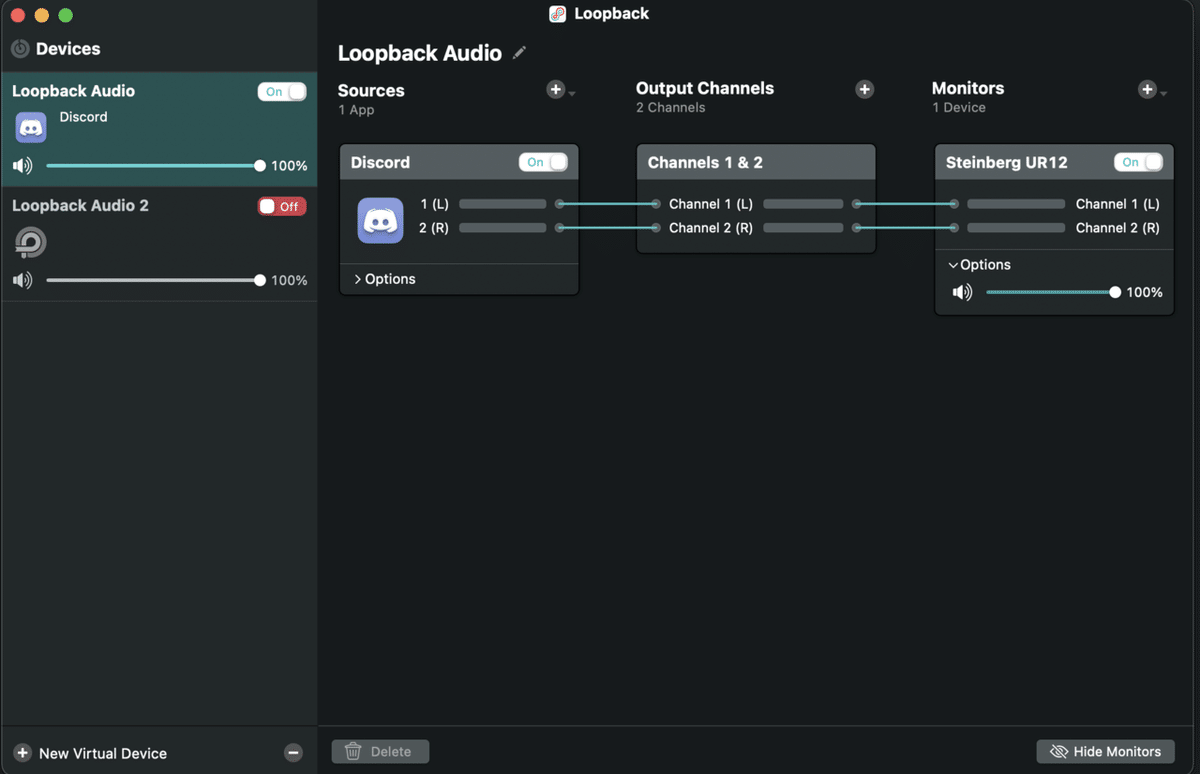The width and height of the screenshot is (1200, 774).
Task: Add a monitor device with plus icon
Action: pyautogui.click(x=1147, y=90)
